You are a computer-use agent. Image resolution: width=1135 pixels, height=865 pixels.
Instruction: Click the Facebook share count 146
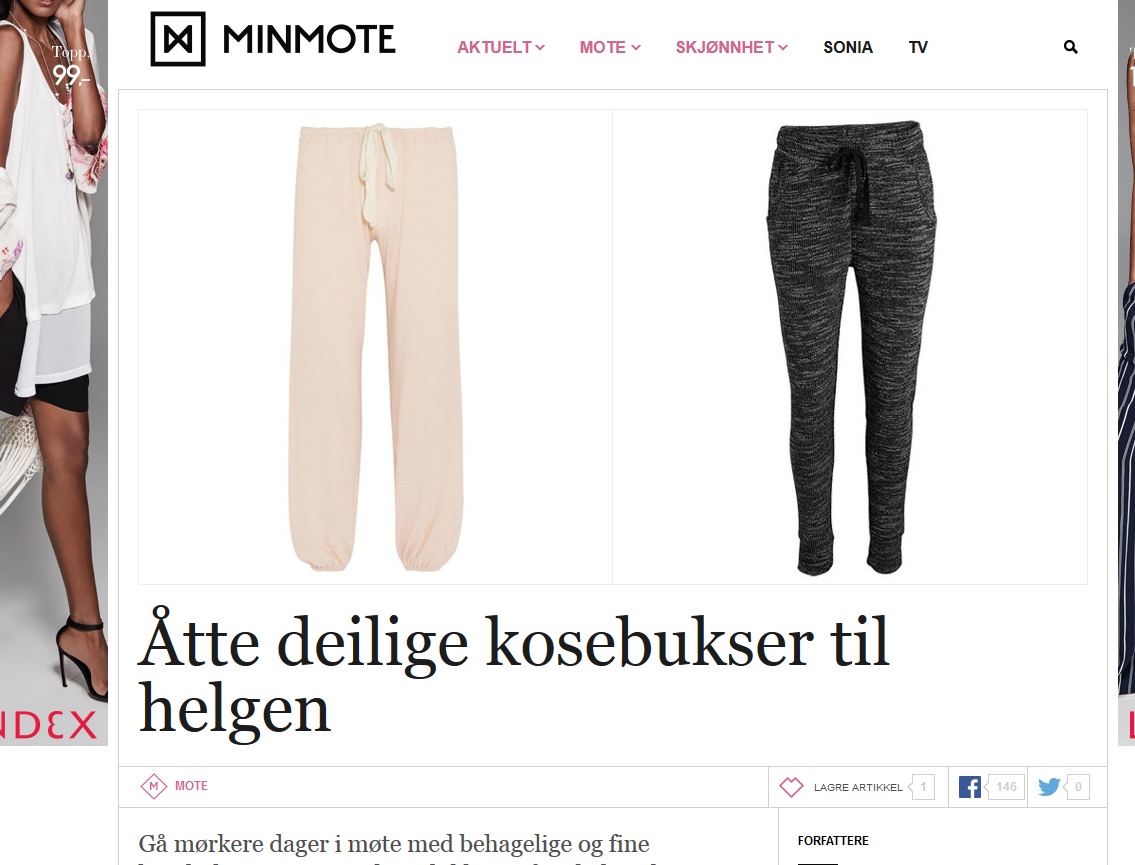(1006, 787)
